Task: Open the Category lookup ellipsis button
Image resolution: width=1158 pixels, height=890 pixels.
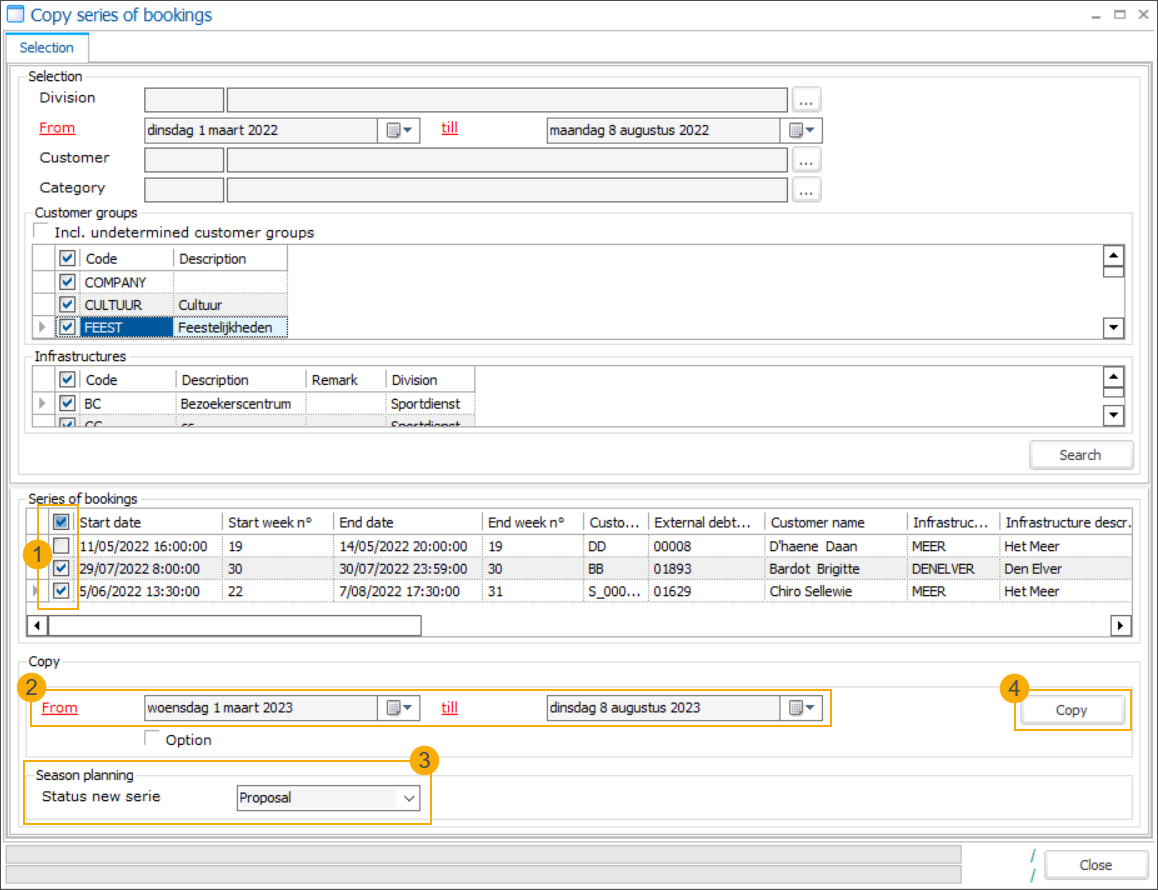Action: point(807,189)
